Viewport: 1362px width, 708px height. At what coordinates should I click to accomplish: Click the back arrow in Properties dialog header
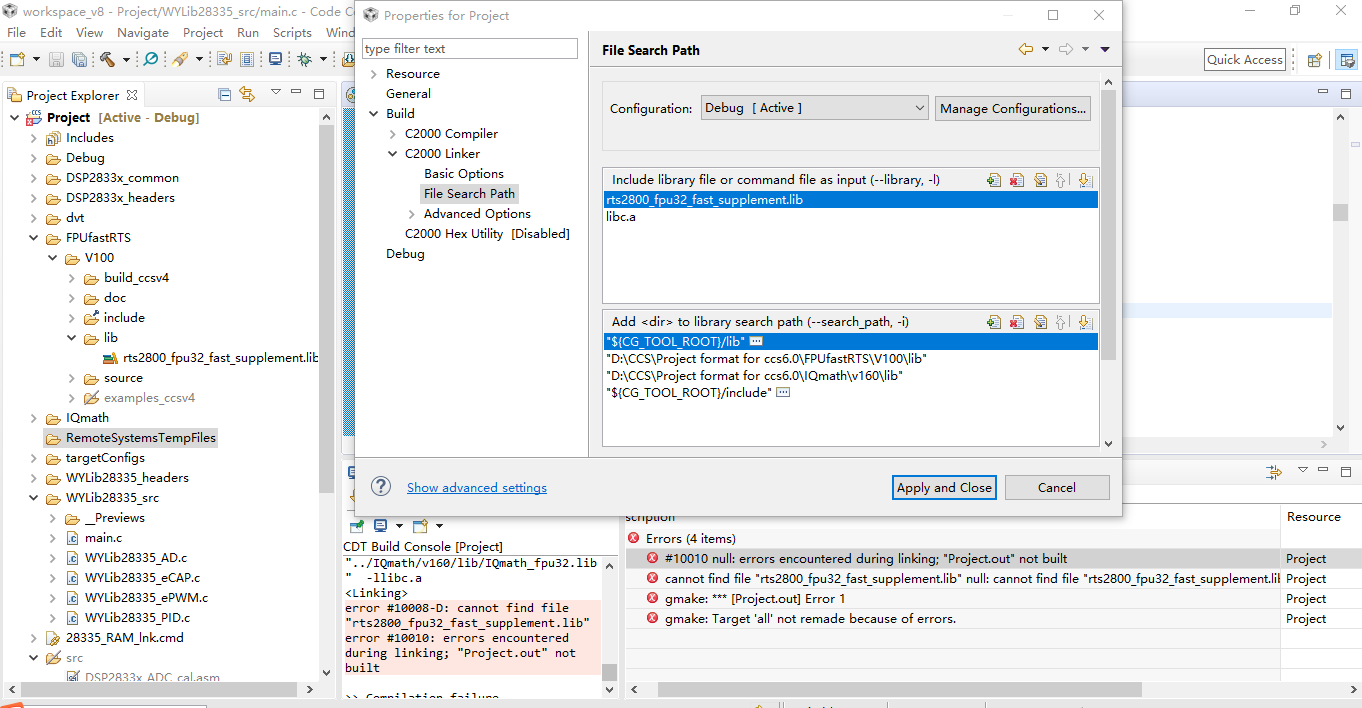1026,49
